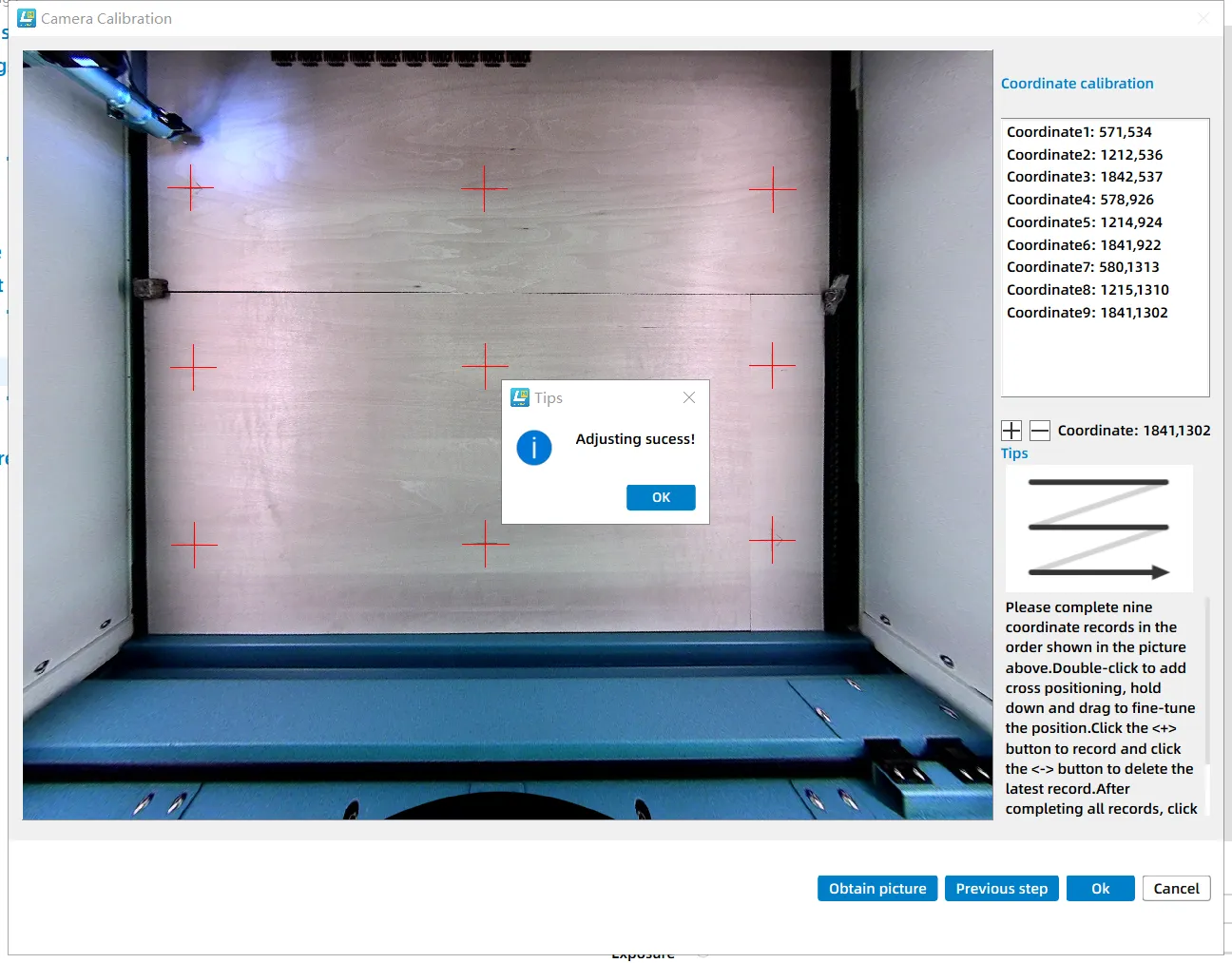Click the Camera Calibration title icon
Image resolution: width=1232 pixels, height=963 pixels.
[27, 18]
